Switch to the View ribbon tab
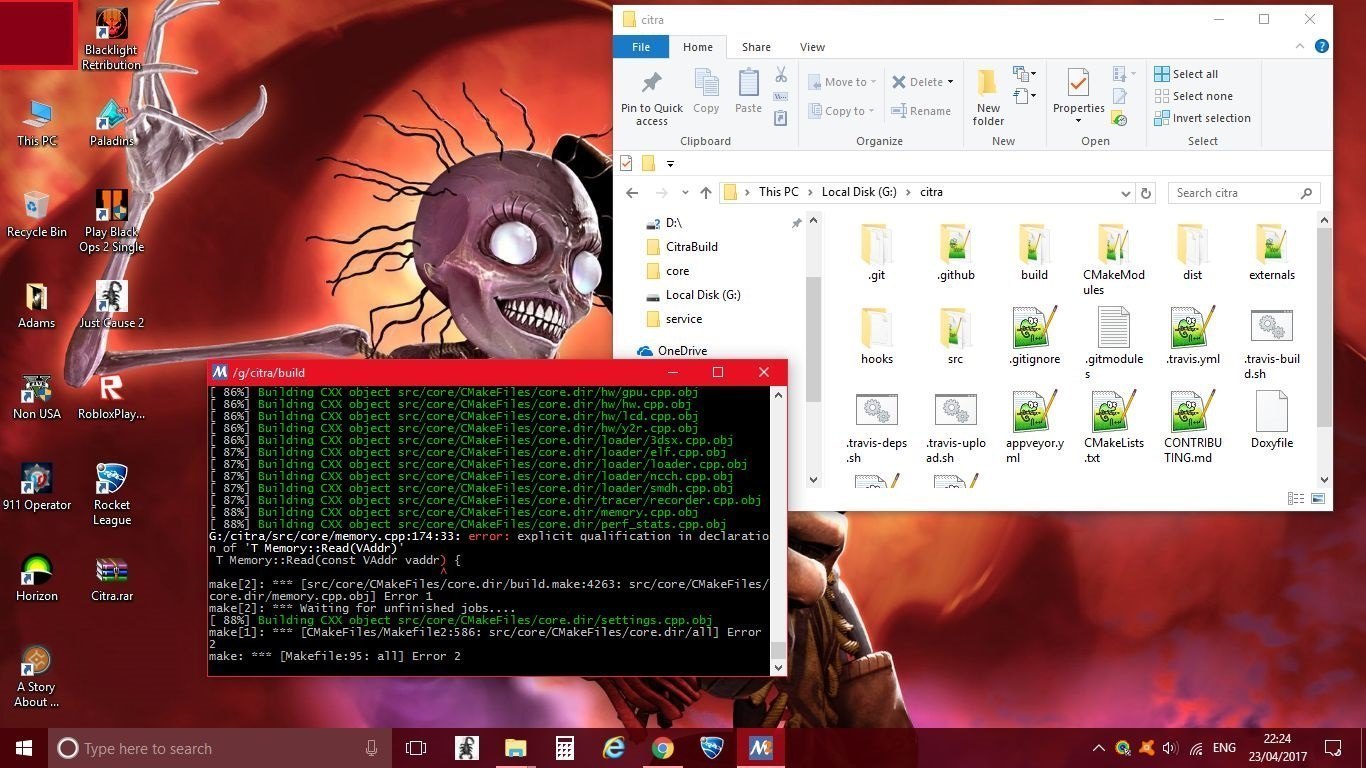Screen dimensions: 1366x768 (x=812, y=47)
